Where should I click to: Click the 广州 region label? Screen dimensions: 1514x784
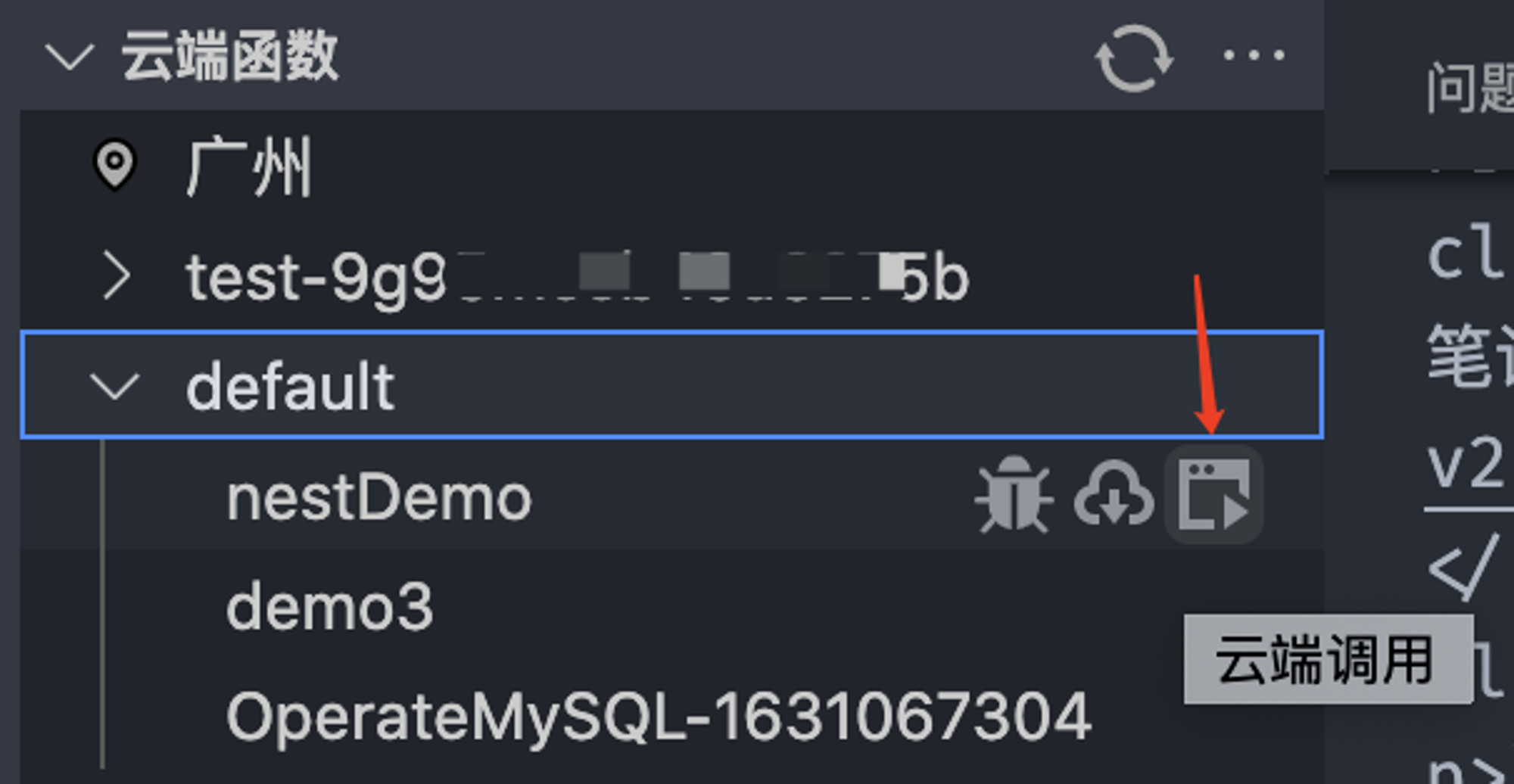(249, 167)
